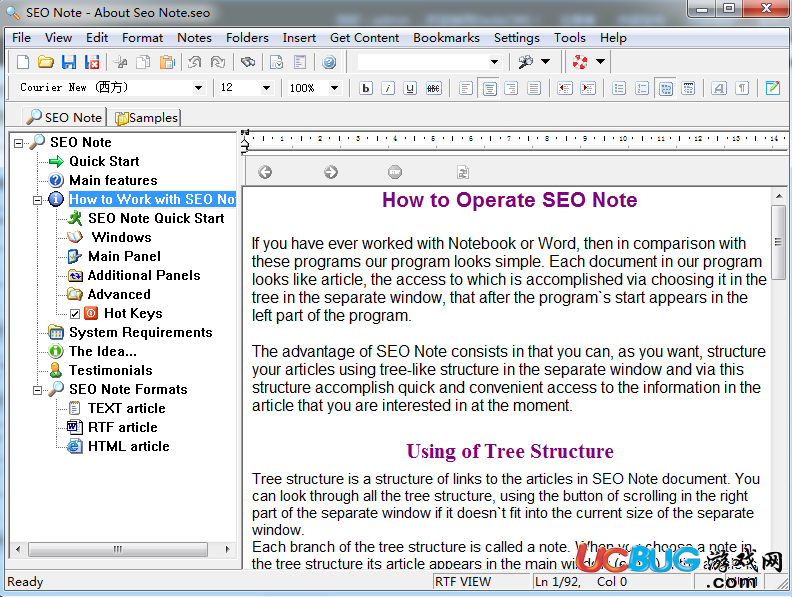Insert a numbered list
This screenshot has width=792, height=597.
tap(642, 88)
